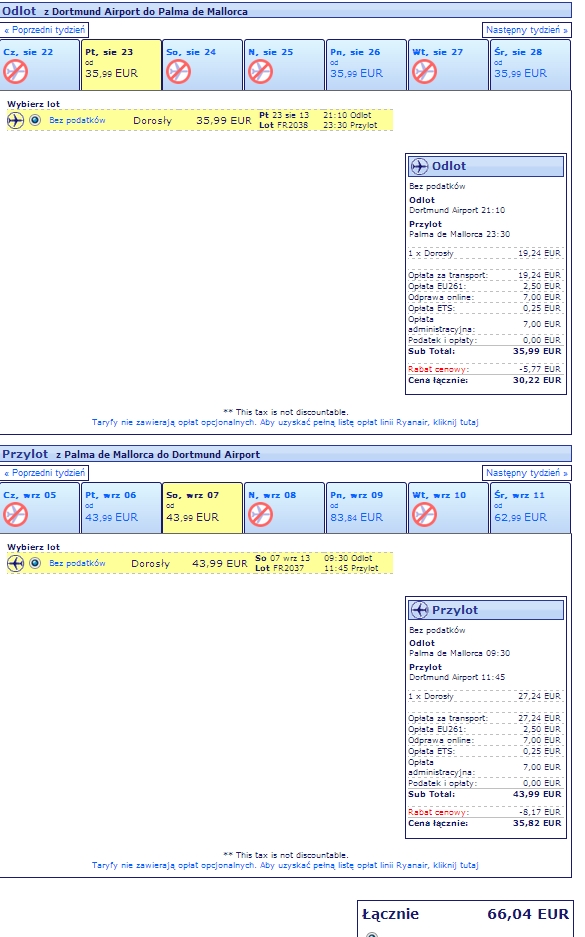Select the radio button for the 43,99 EUR return flight

pos(35,563)
